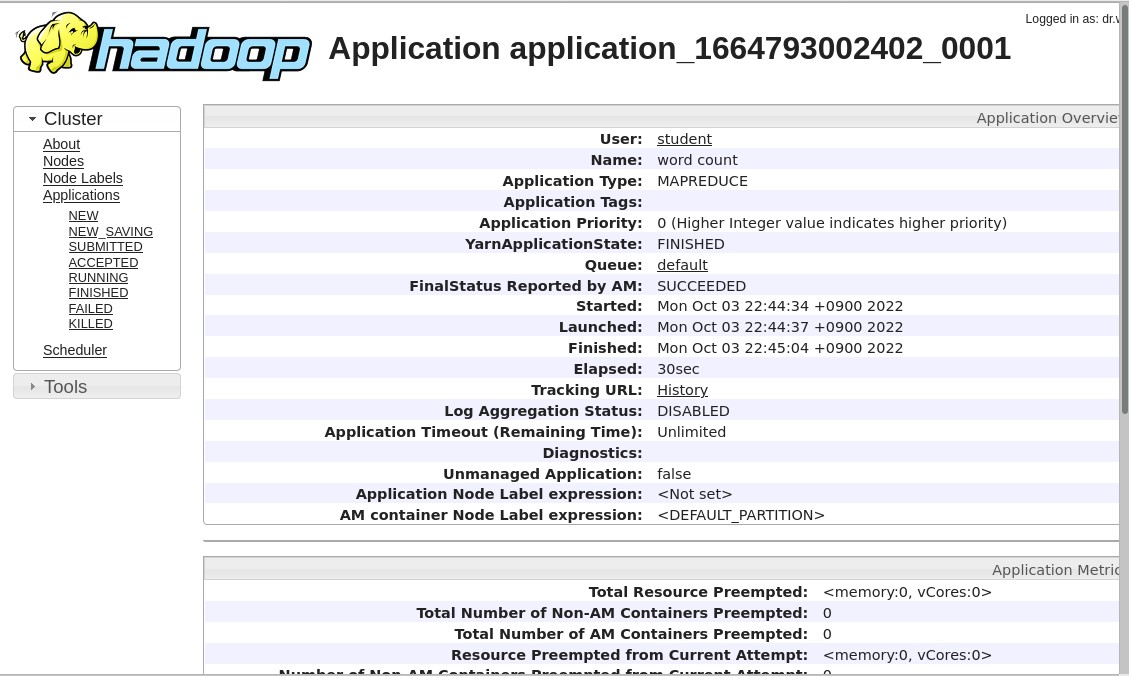Select the page title application ID
The image size is (1129, 676).
tap(760, 48)
